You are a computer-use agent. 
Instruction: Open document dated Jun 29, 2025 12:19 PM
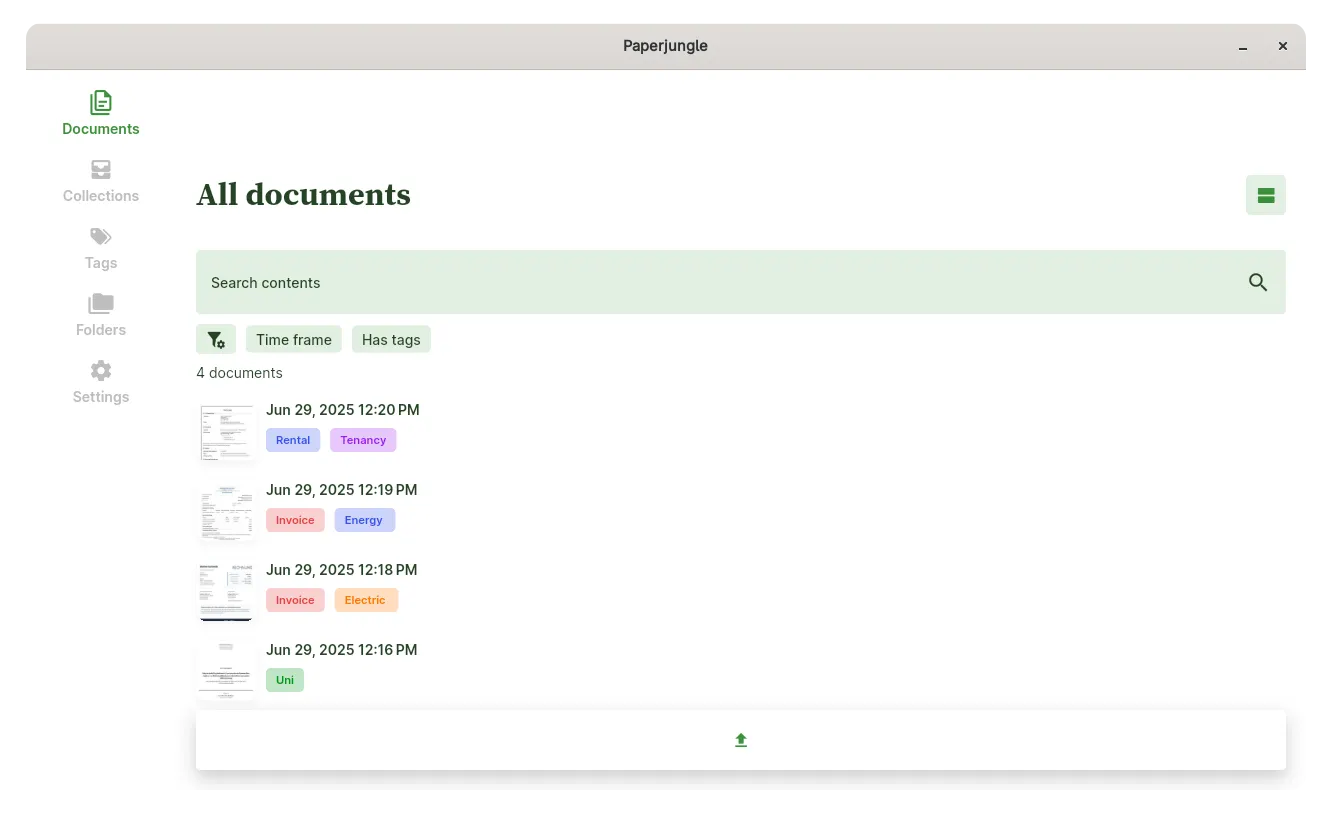click(x=342, y=490)
